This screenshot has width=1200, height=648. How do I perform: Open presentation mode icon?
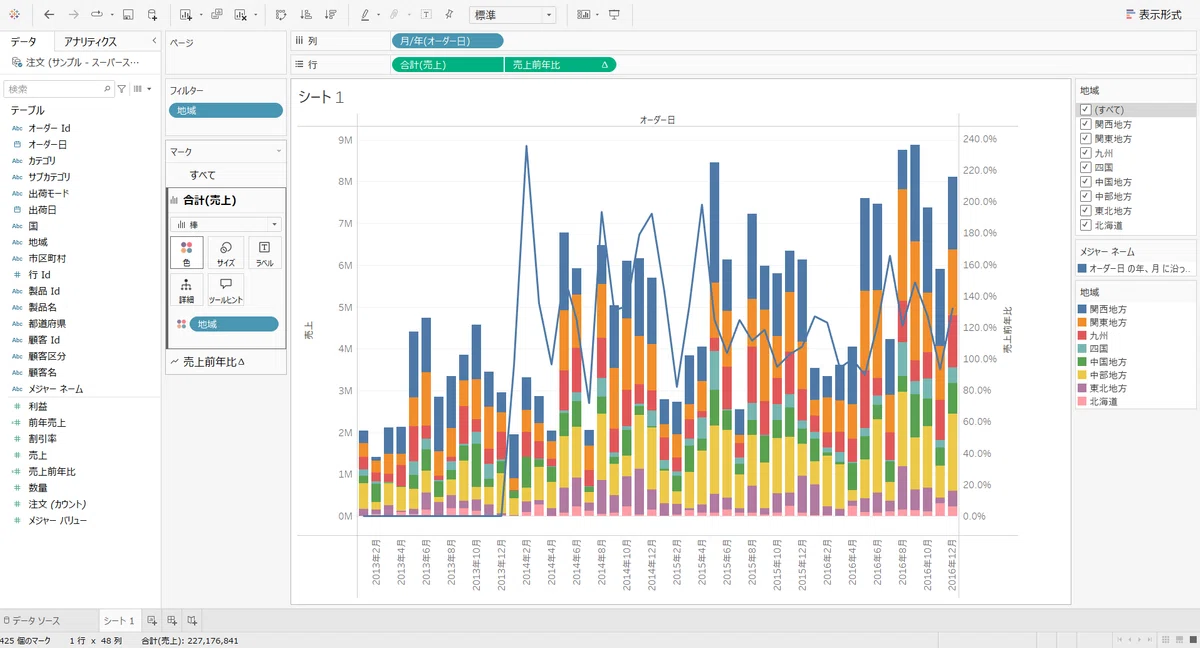pos(614,15)
